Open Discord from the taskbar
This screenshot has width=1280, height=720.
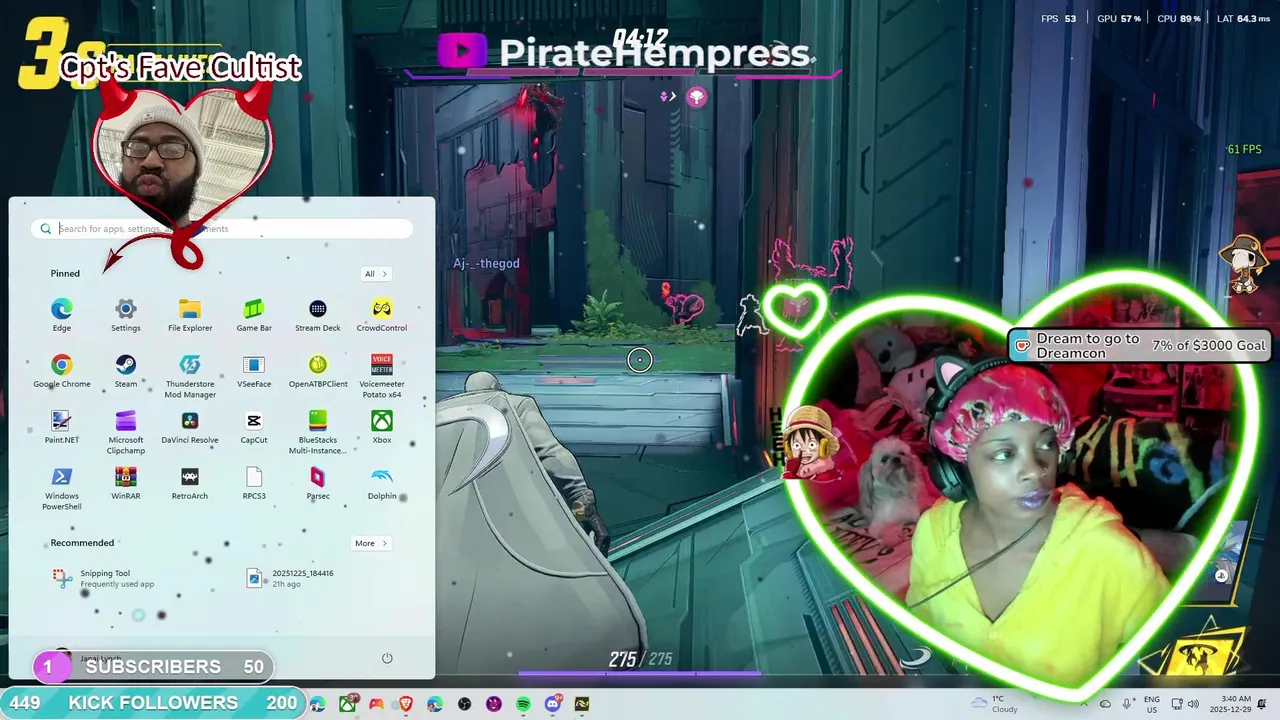[x=553, y=704]
